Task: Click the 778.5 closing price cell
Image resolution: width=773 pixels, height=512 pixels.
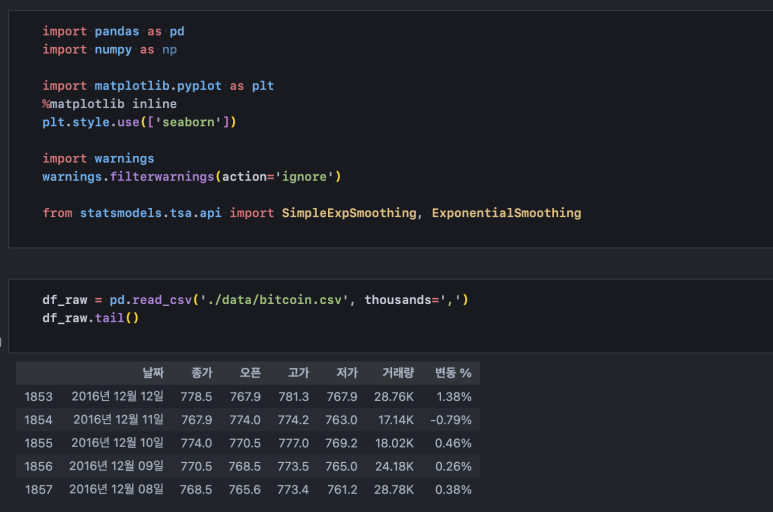Action: pos(196,397)
